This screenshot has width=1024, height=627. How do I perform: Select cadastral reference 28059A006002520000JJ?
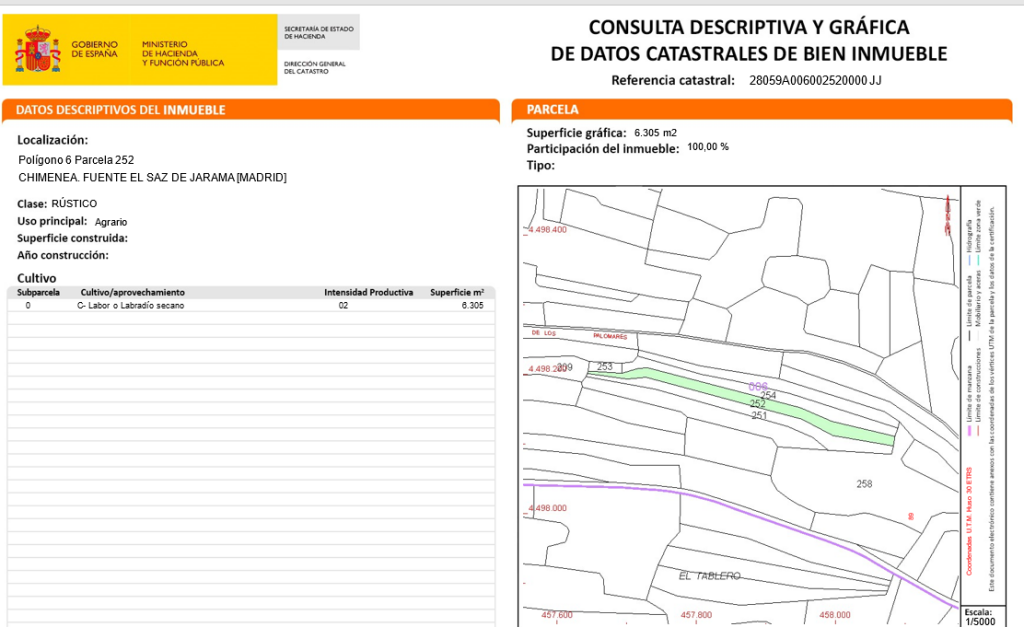pyautogui.click(x=815, y=80)
